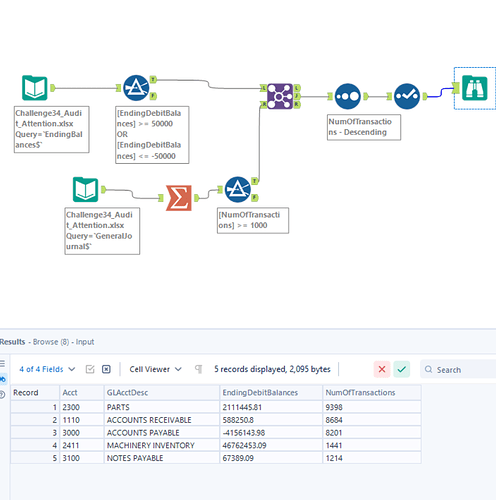This screenshot has height=500, width=496.
Task: Click the red X cancel button
Action: (382, 369)
